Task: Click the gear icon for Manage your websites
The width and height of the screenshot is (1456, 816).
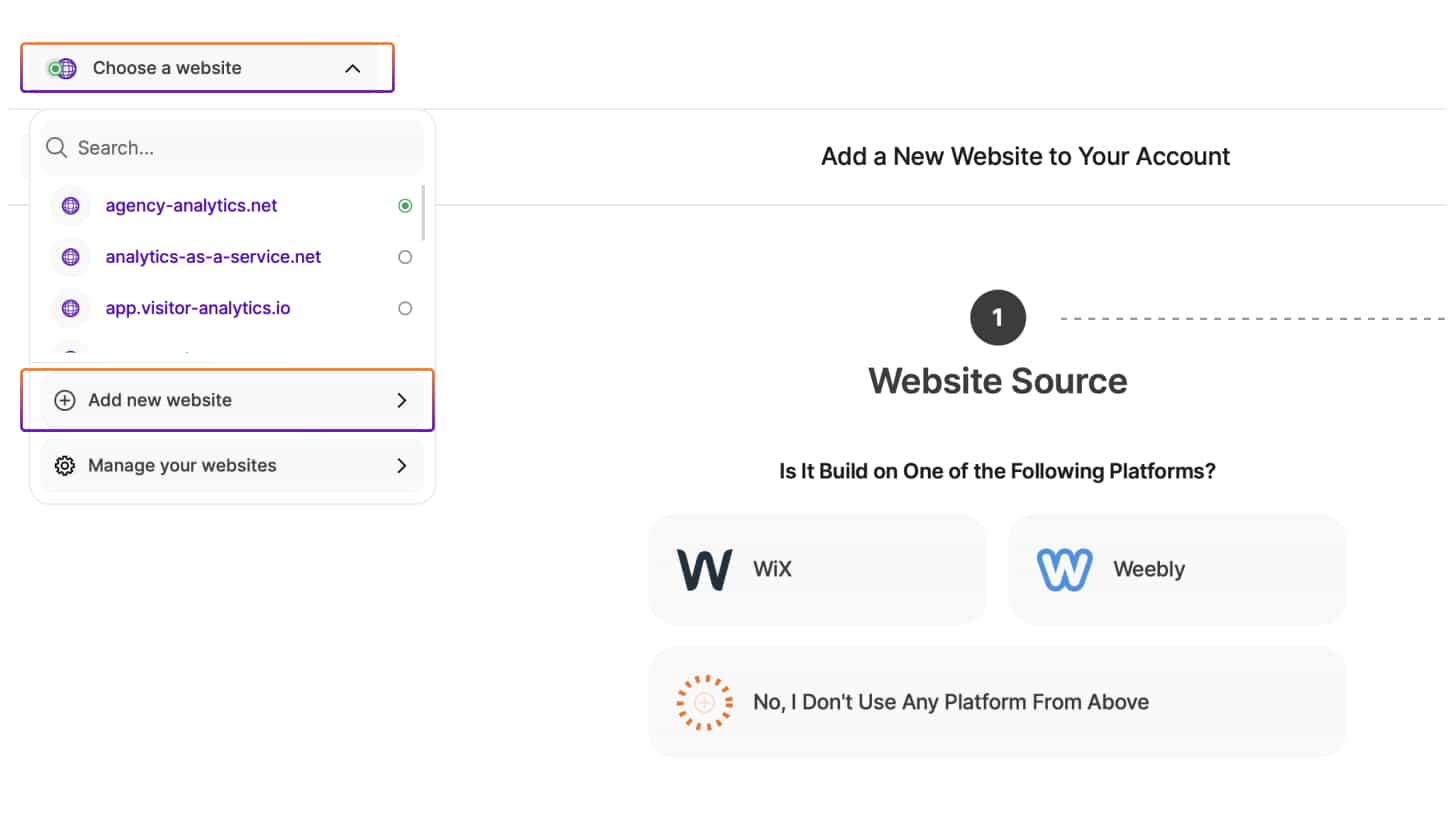Action: point(65,466)
